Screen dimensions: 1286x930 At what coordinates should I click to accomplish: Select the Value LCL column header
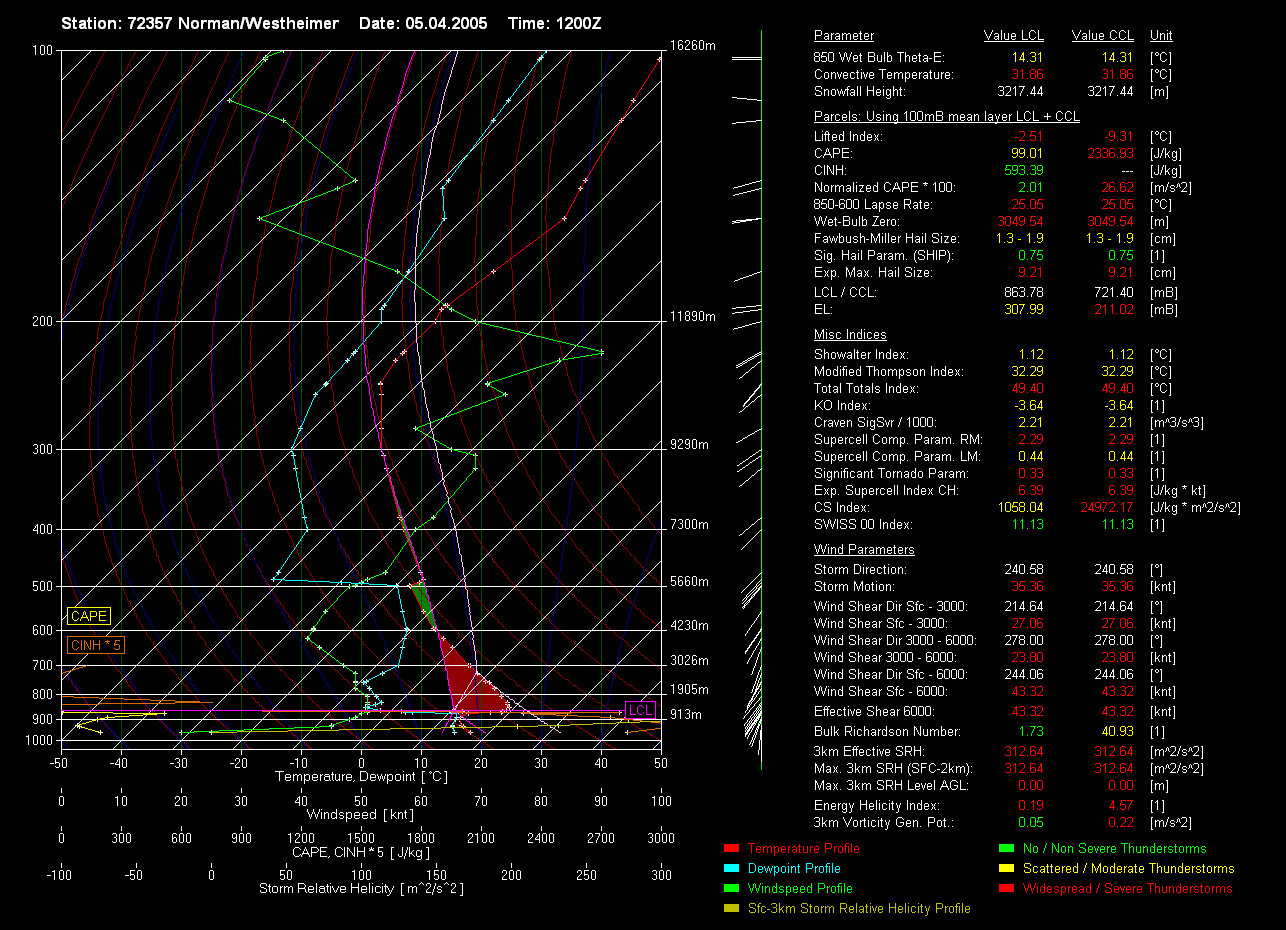click(1013, 36)
